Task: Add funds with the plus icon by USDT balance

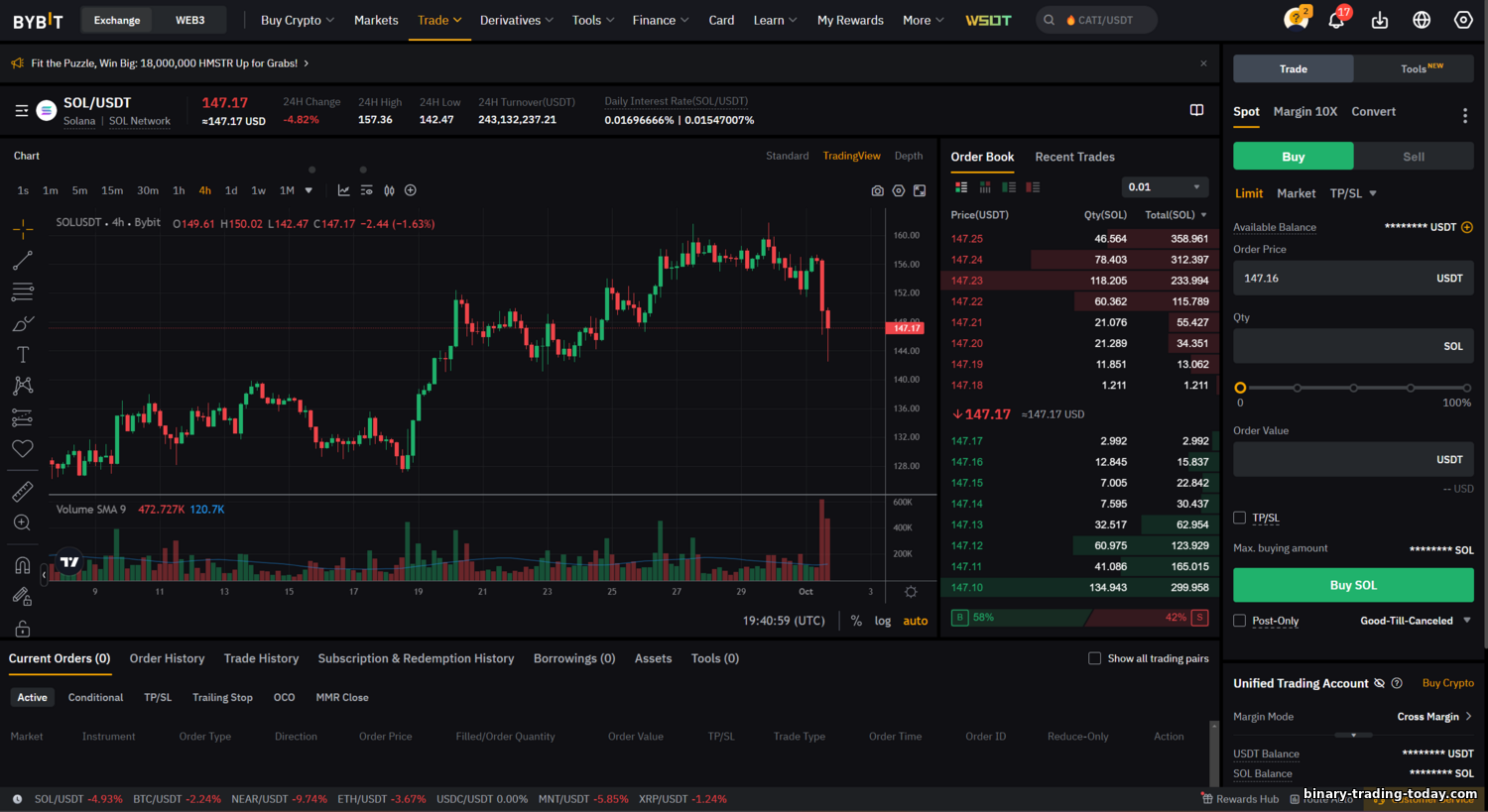Action: 1467,227
